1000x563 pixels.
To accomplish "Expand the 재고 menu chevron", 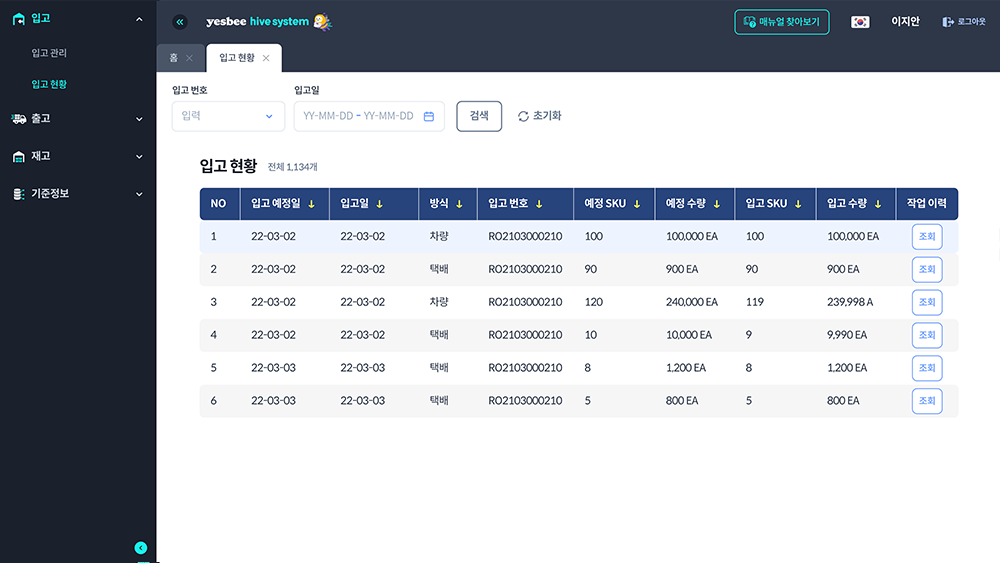I will point(139,157).
